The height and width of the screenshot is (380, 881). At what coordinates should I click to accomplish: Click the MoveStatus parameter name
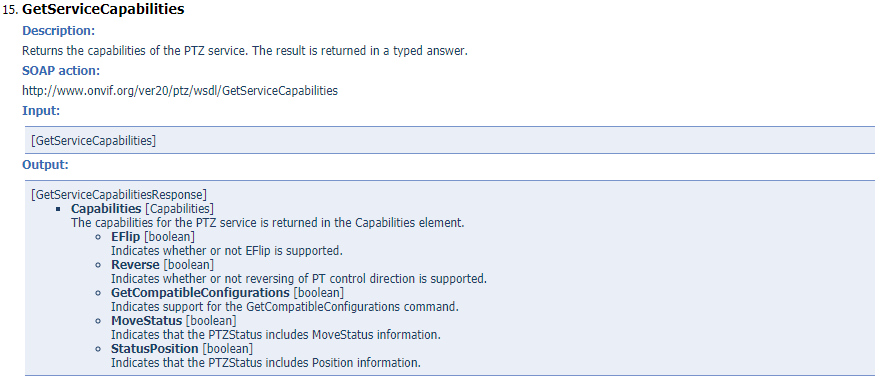147,320
